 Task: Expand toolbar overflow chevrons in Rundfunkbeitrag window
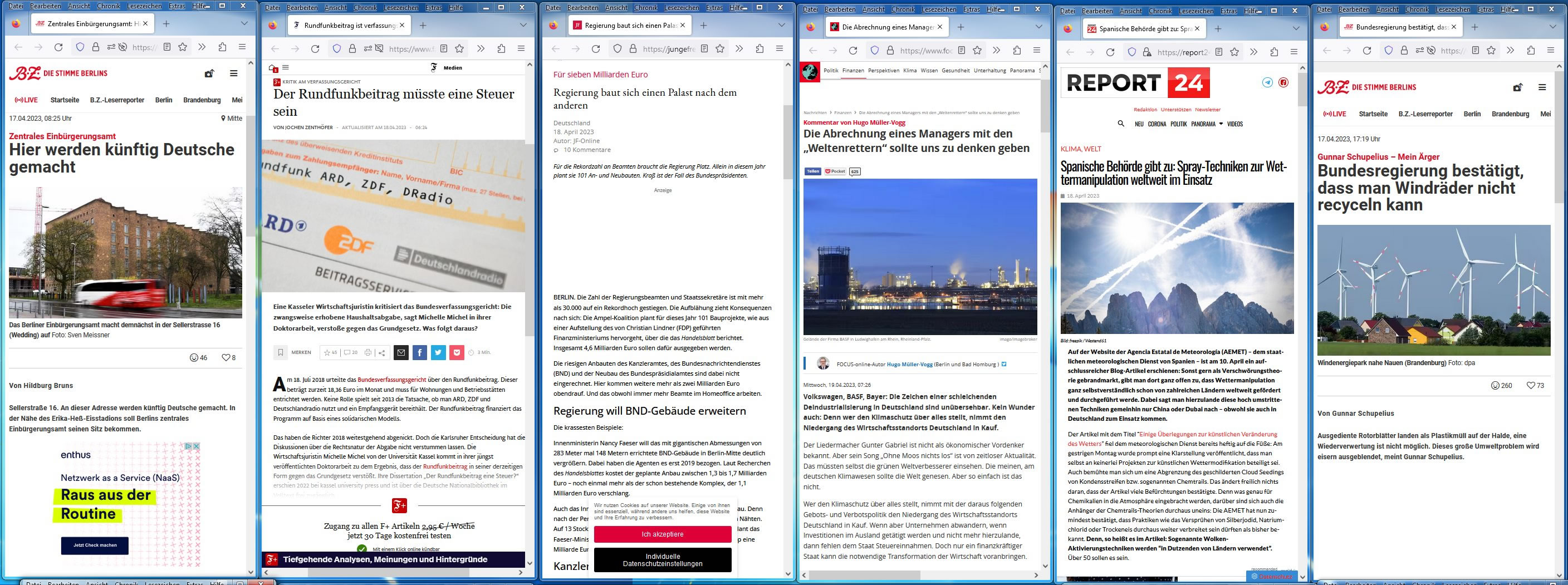click(481, 48)
